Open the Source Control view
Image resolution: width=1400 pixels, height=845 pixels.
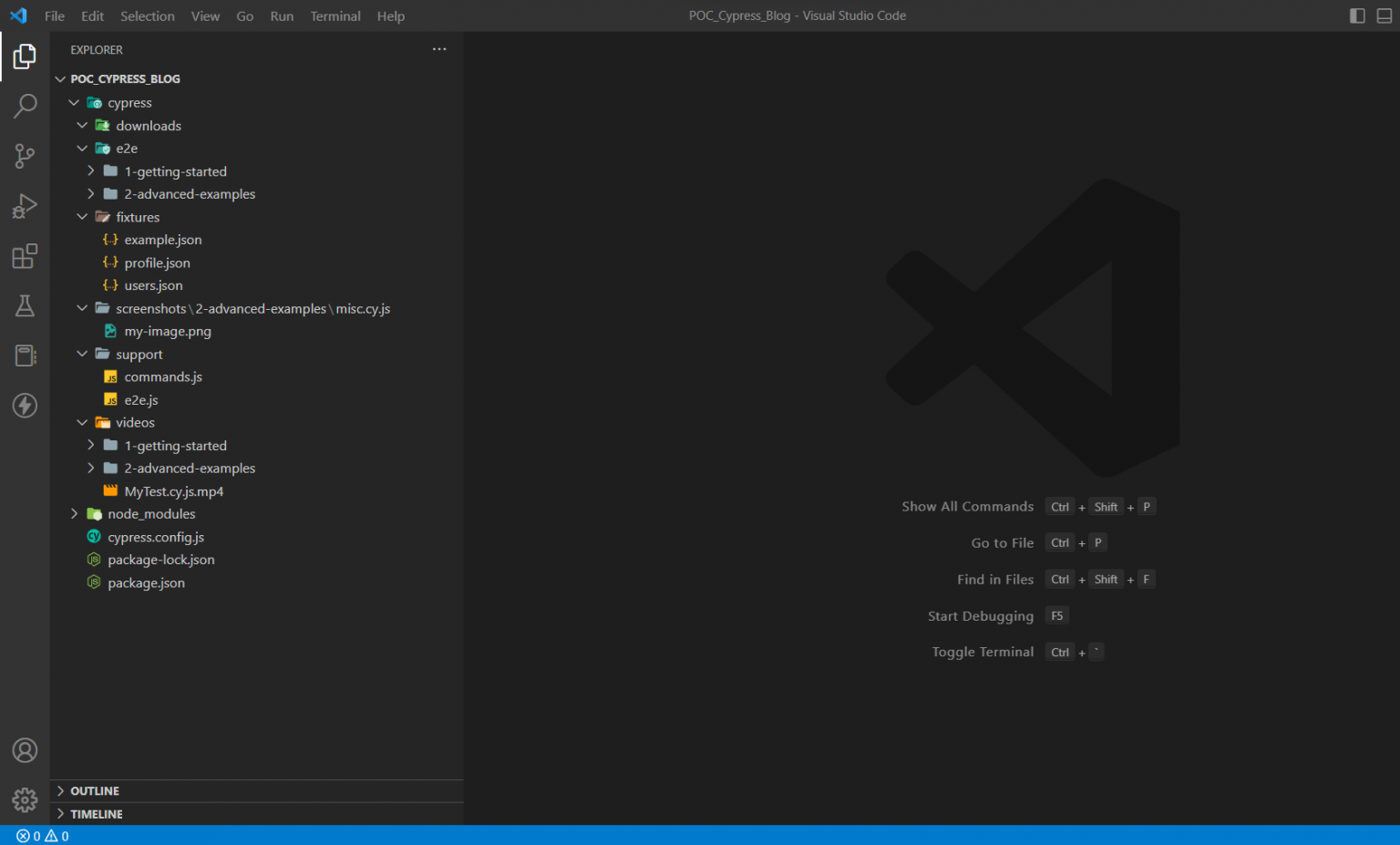point(25,156)
